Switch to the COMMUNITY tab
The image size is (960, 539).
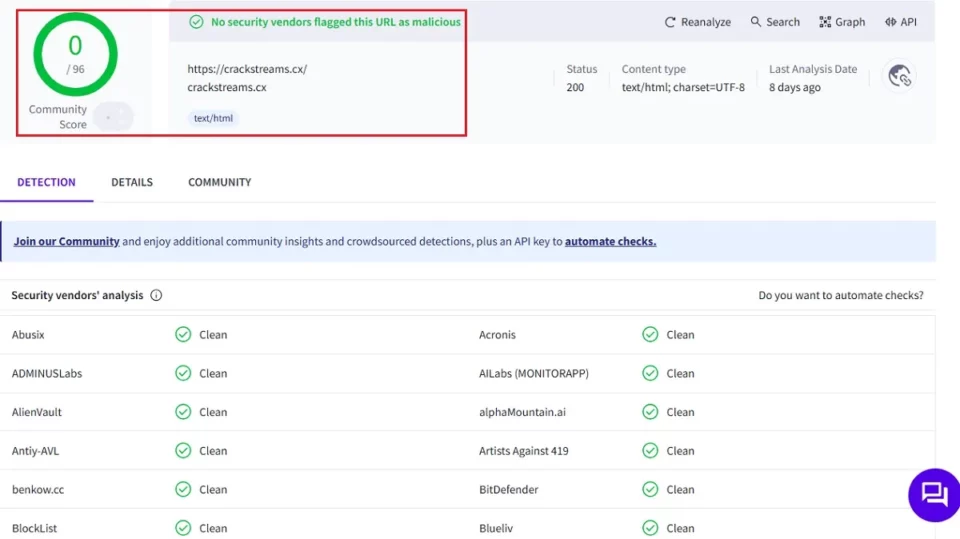[x=220, y=182]
